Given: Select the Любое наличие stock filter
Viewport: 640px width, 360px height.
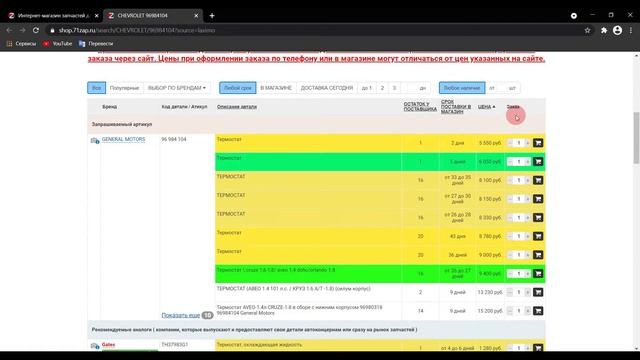Looking at the screenshot, I should point(462,88).
